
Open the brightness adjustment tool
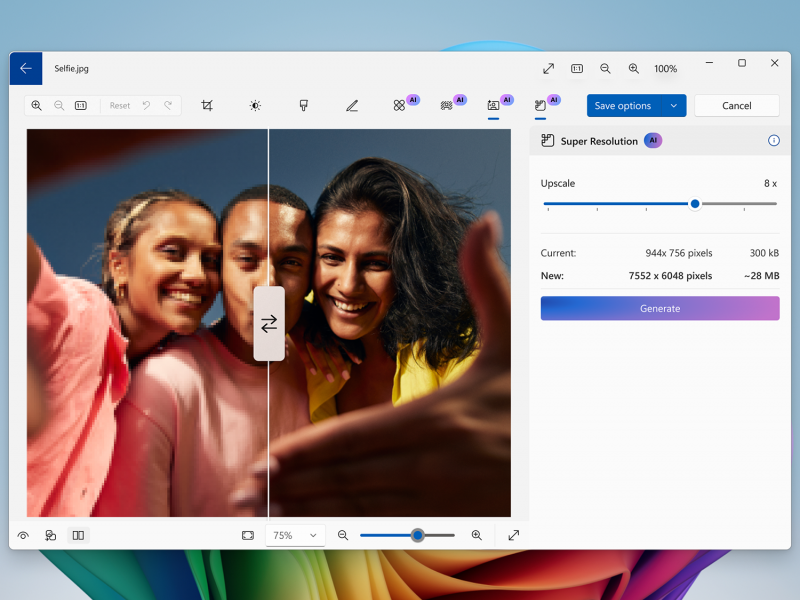pyautogui.click(x=255, y=105)
